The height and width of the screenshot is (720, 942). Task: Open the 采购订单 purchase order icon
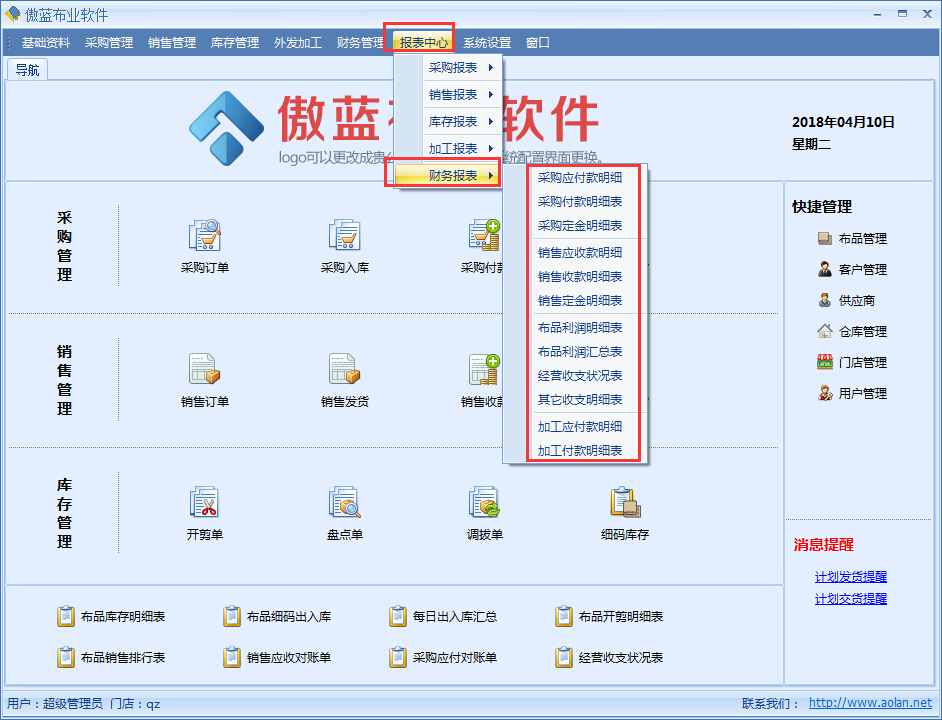(x=205, y=236)
